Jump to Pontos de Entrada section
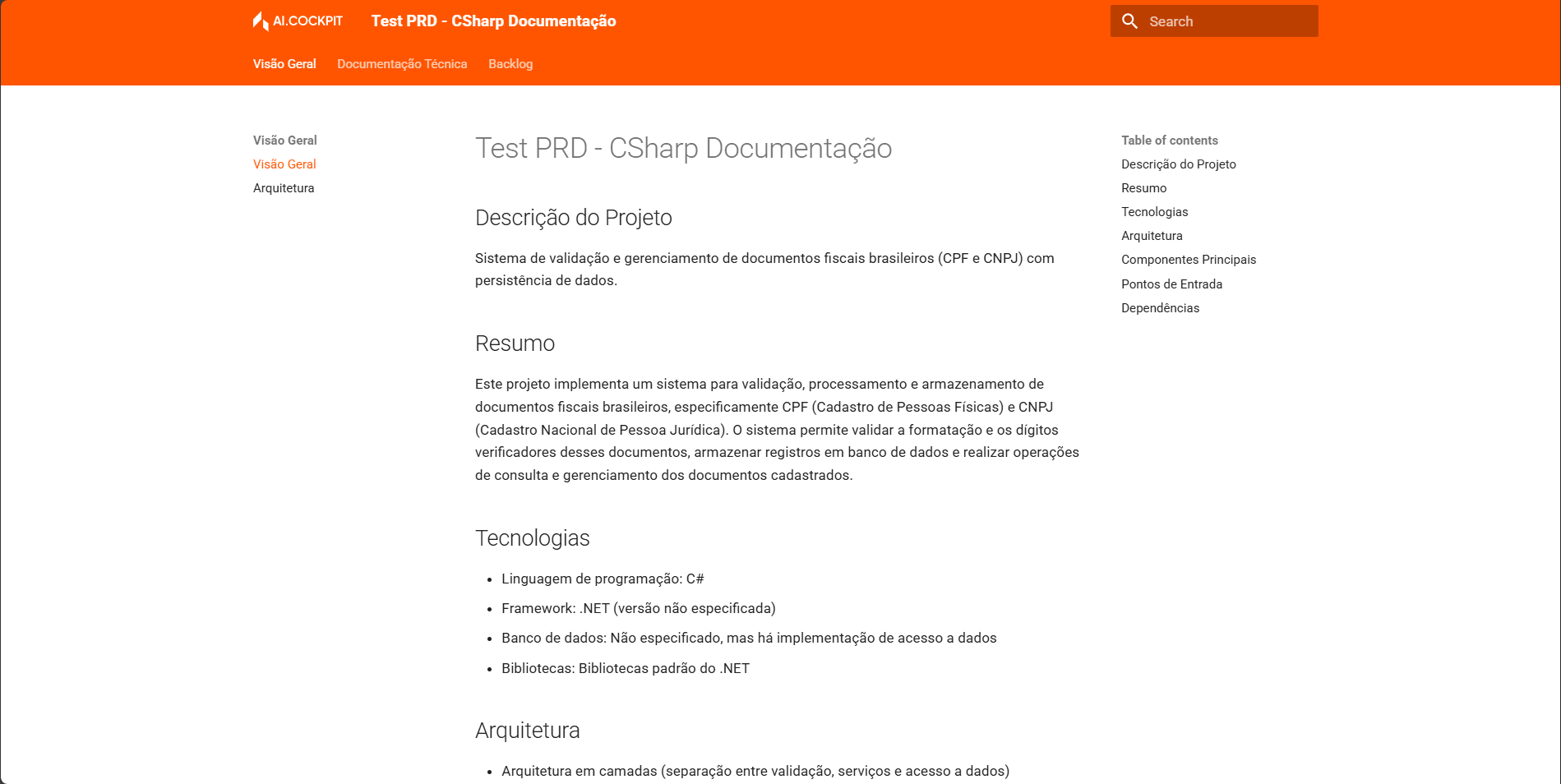This screenshot has height=784, width=1561. point(1171,284)
